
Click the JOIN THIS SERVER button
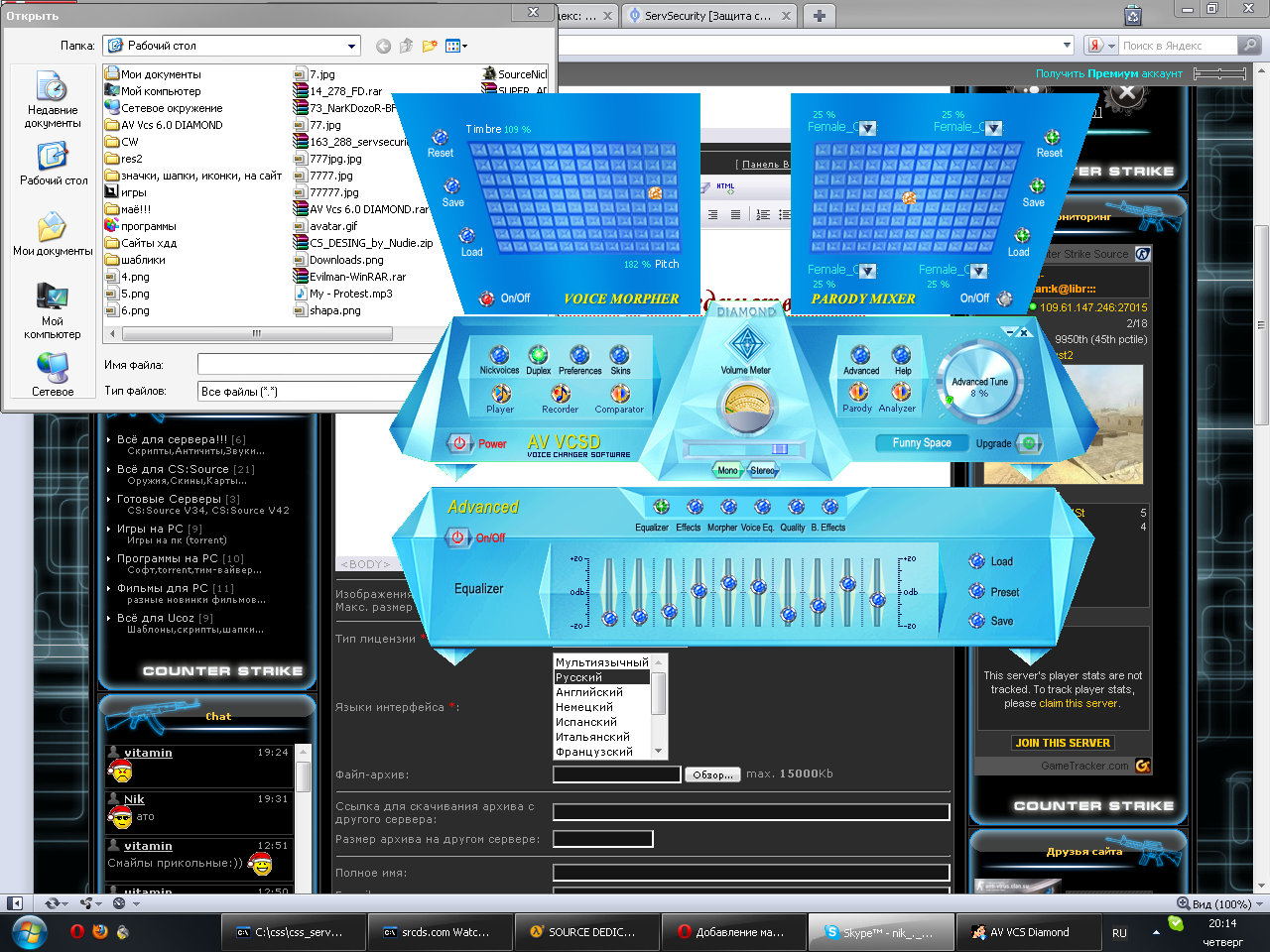click(x=1063, y=743)
